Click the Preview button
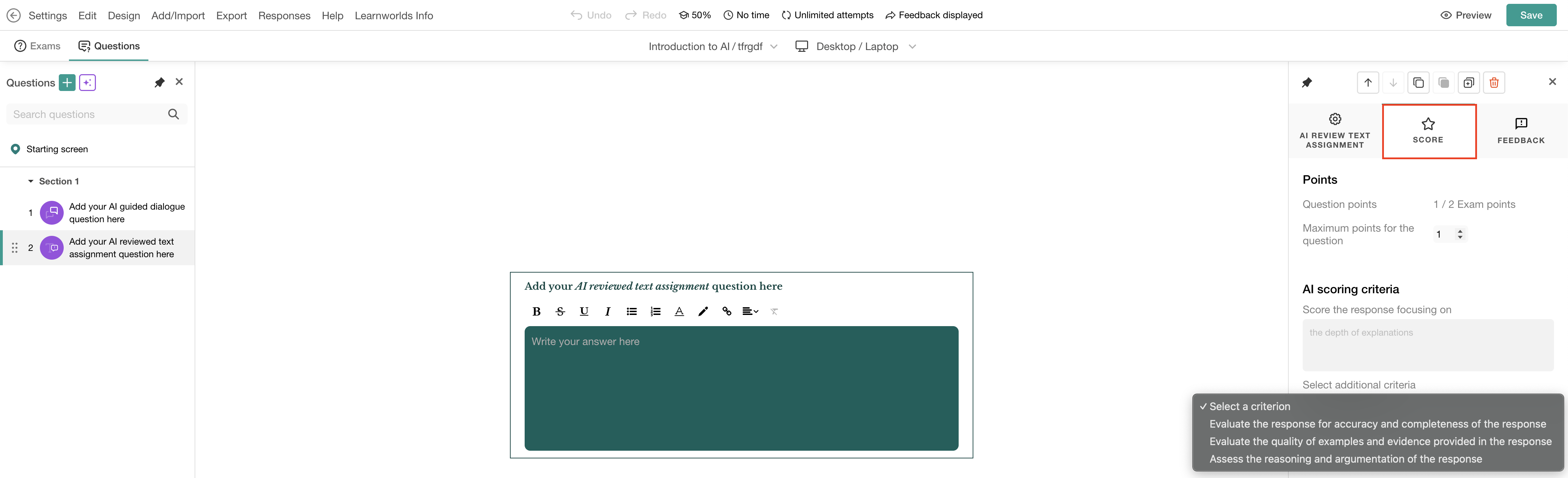 coord(1466,15)
